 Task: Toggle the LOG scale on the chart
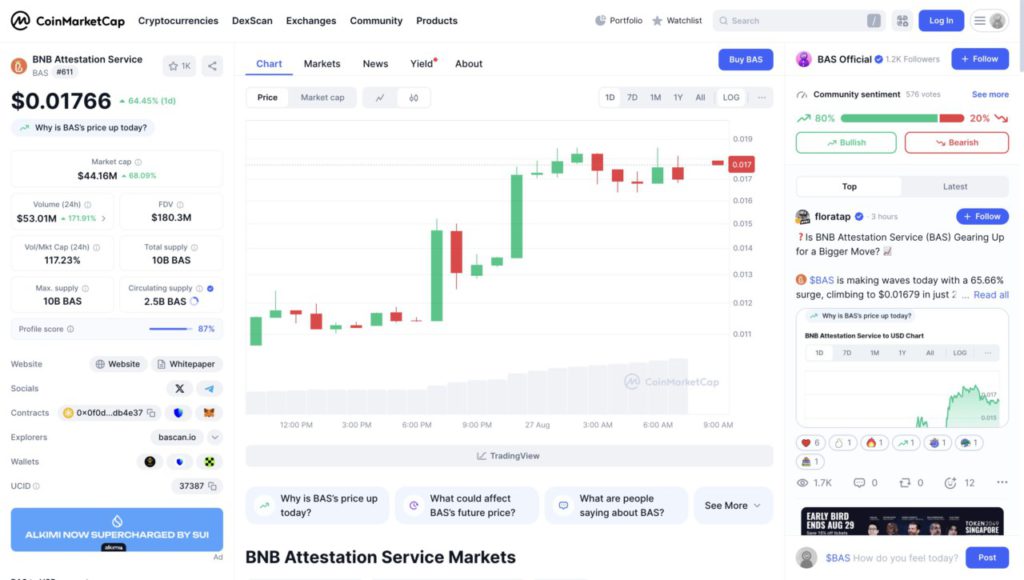point(731,97)
